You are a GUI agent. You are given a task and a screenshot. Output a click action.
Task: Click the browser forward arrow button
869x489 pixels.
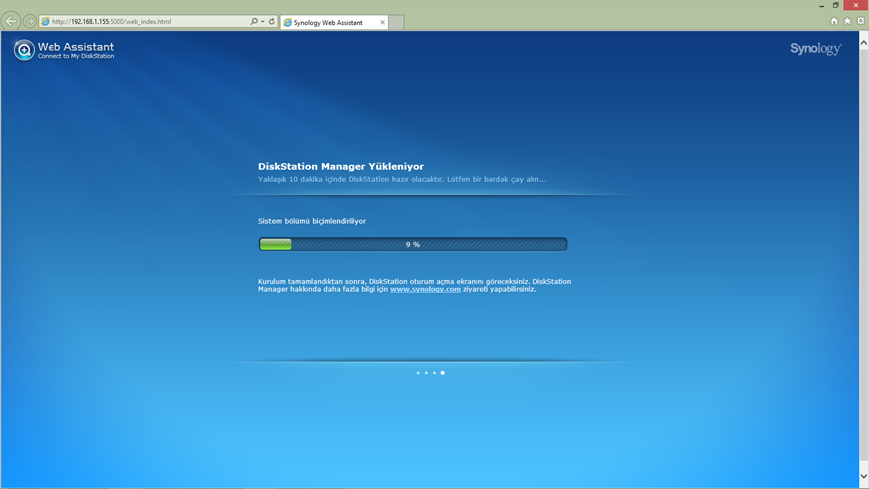tap(30, 21)
